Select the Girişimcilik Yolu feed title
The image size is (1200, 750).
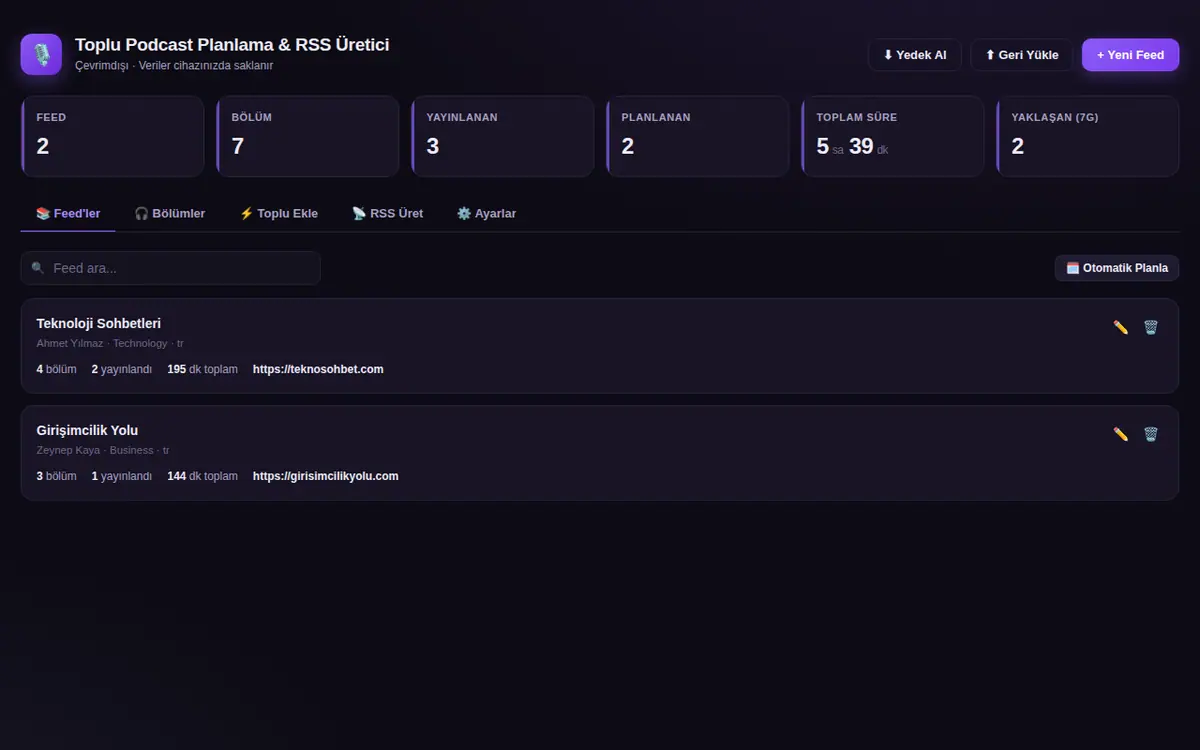click(x=88, y=430)
